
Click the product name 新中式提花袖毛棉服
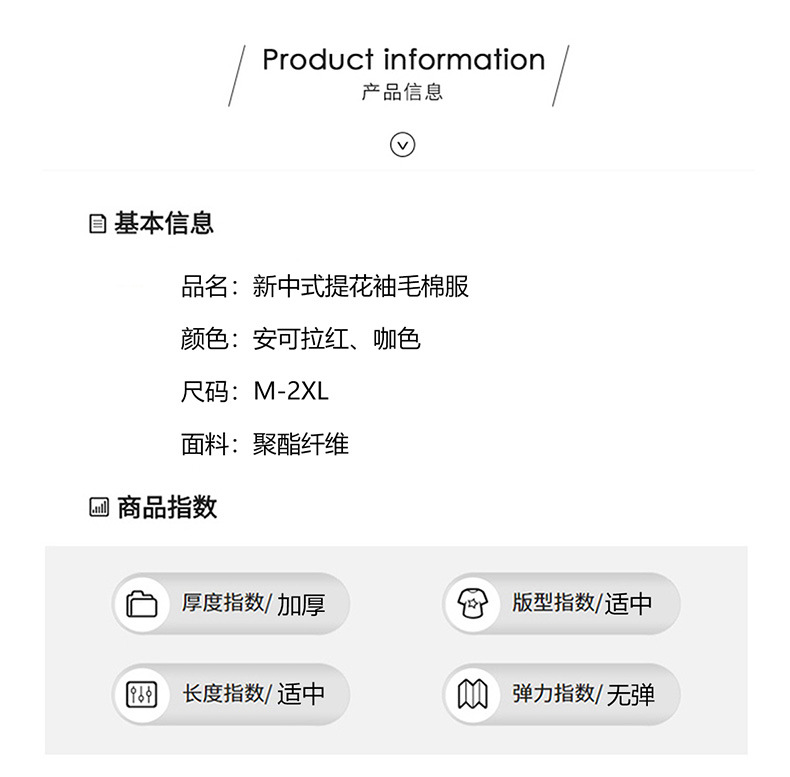(x=361, y=286)
